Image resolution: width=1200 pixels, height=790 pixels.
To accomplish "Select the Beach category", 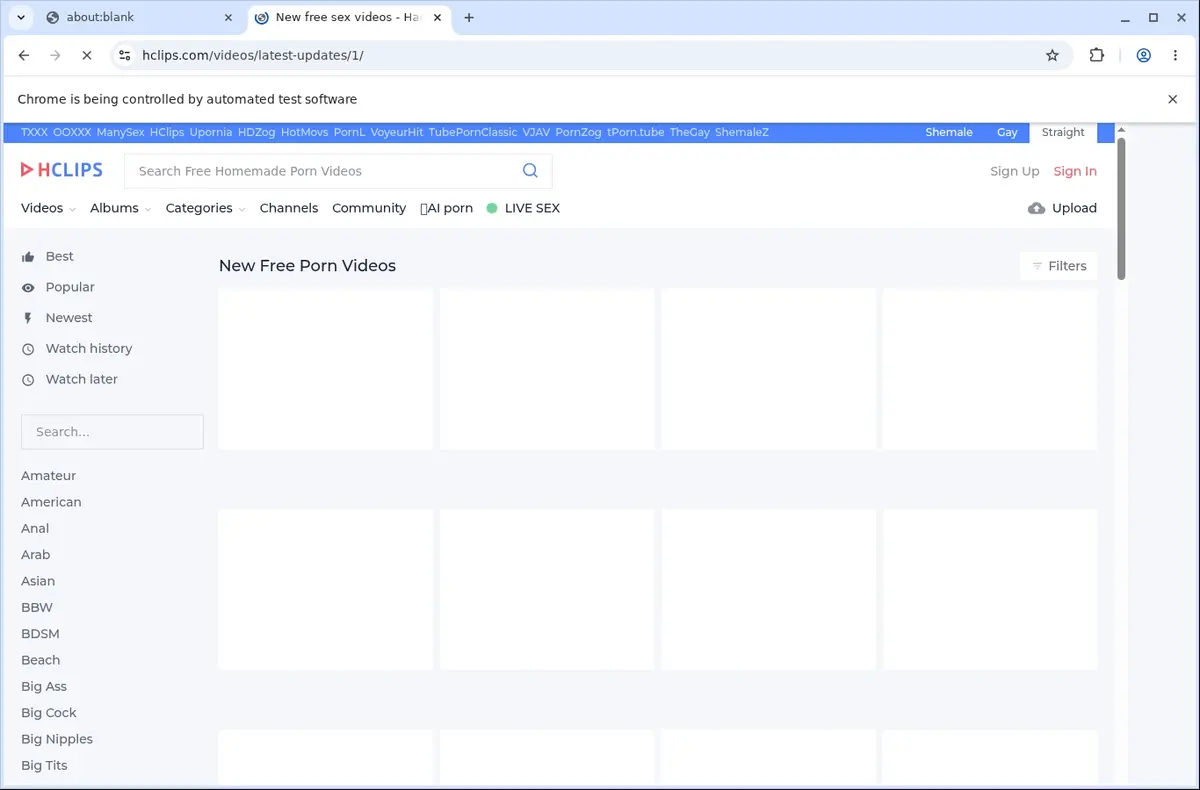I will click(x=40, y=660).
